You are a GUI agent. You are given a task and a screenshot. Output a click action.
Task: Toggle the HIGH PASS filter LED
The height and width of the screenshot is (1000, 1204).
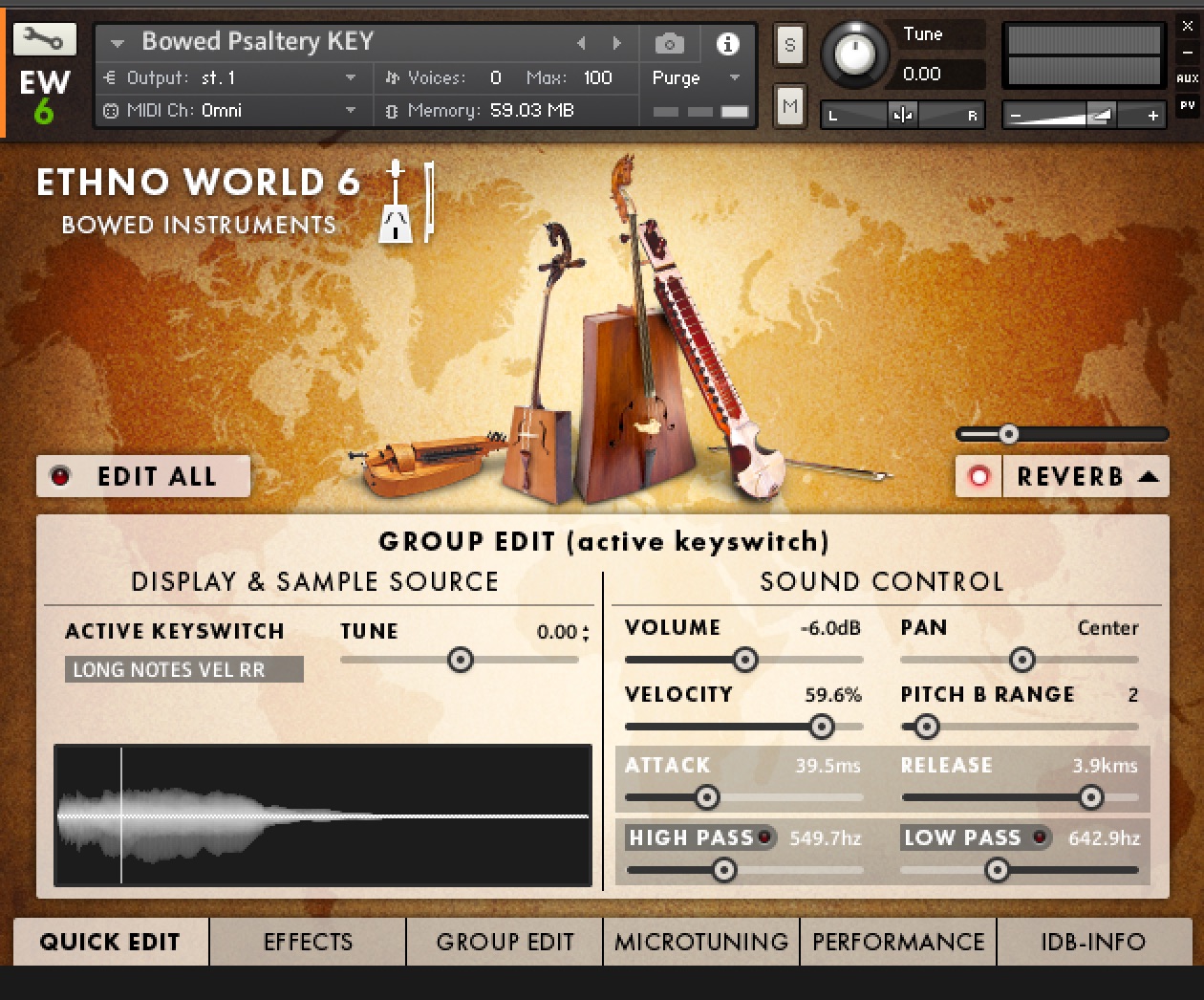pyautogui.click(x=764, y=837)
